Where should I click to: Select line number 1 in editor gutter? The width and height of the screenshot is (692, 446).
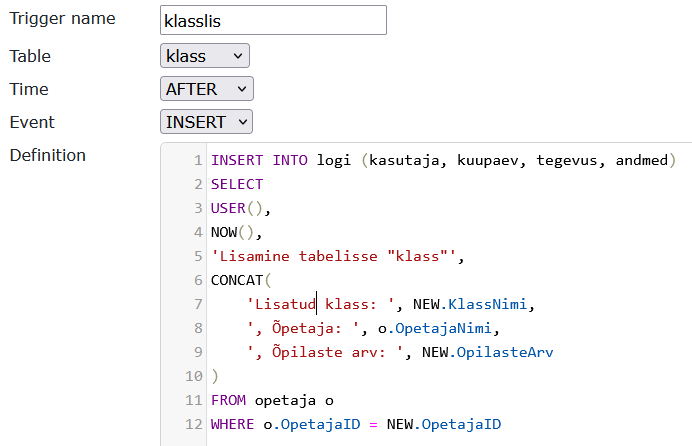pos(199,161)
